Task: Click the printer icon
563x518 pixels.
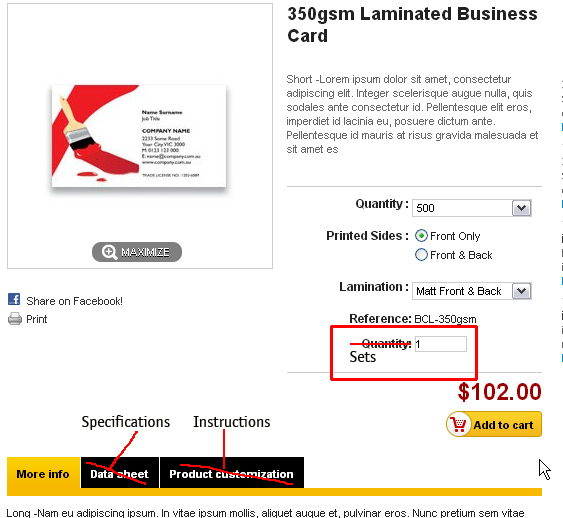Action: click(15, 318)
